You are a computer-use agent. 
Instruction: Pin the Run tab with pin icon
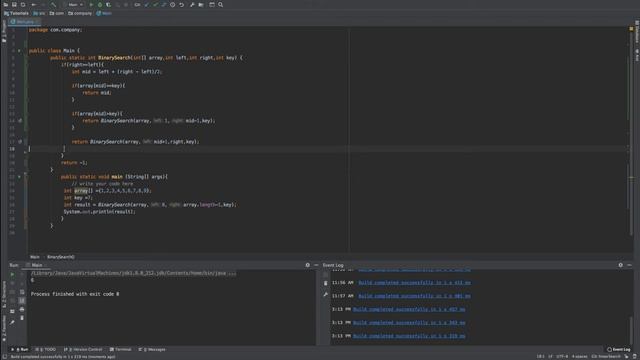pyautogui.click(x=12, y=322)
